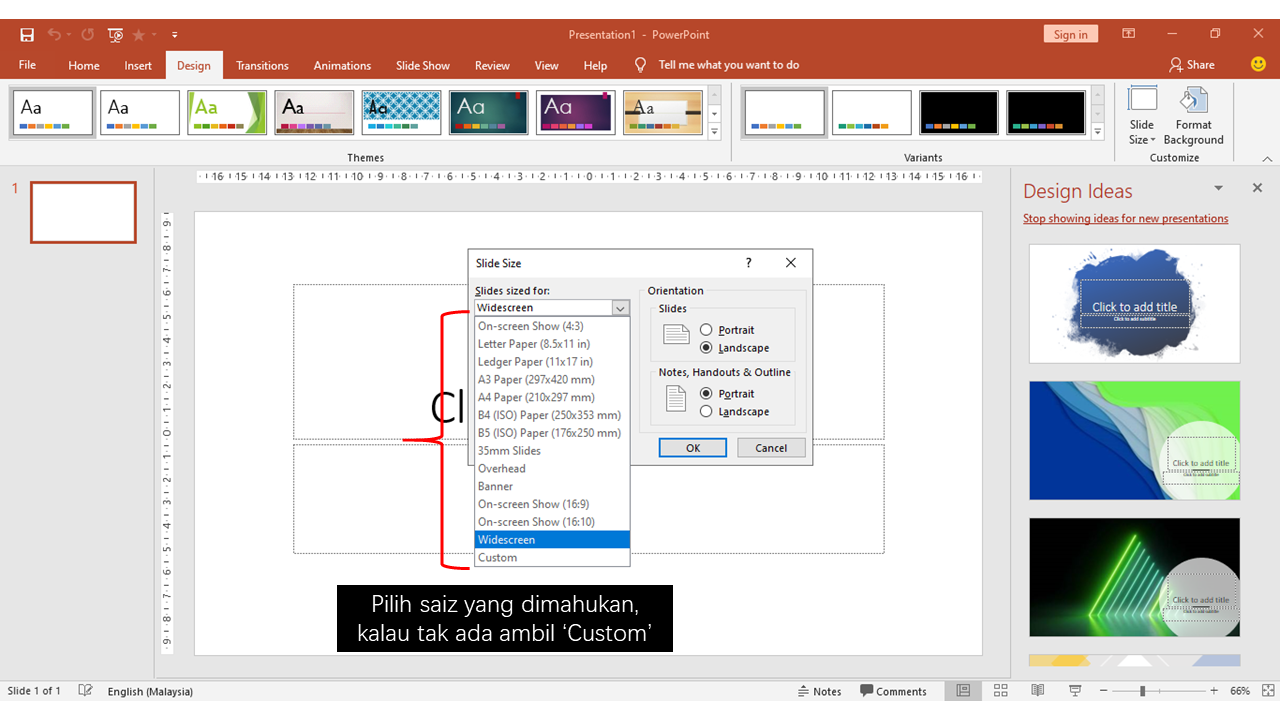The height and width of the screenshot is (720, 1280).
Task: Close the Slide Size dialog with X
Action: pos(791,263)
